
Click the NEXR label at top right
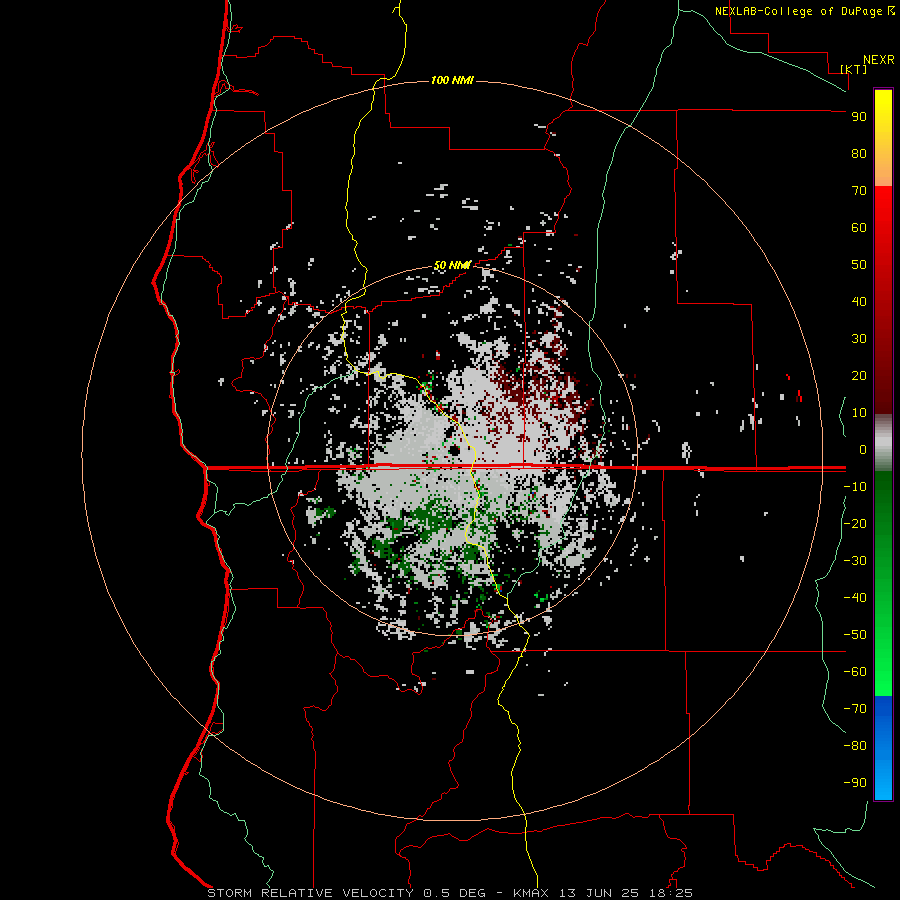coord(879,60)
